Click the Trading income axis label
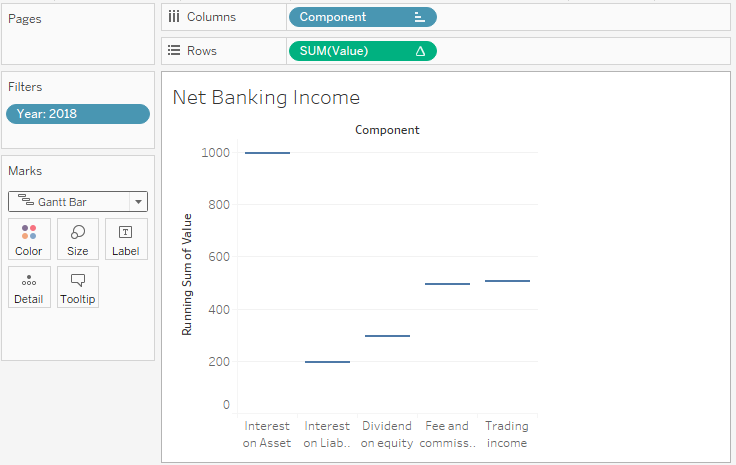 [x=507, y=435]
